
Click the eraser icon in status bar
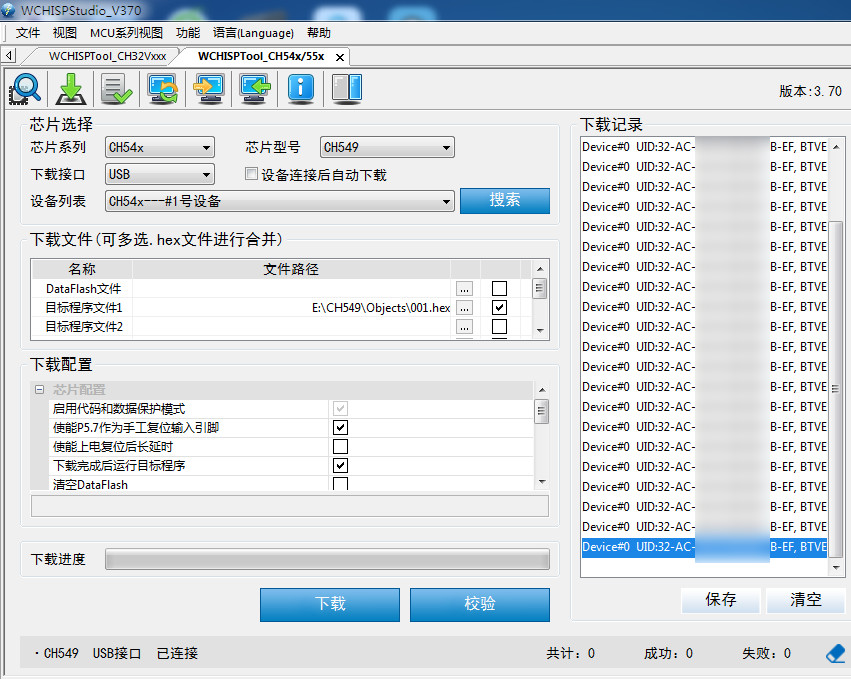835,653
